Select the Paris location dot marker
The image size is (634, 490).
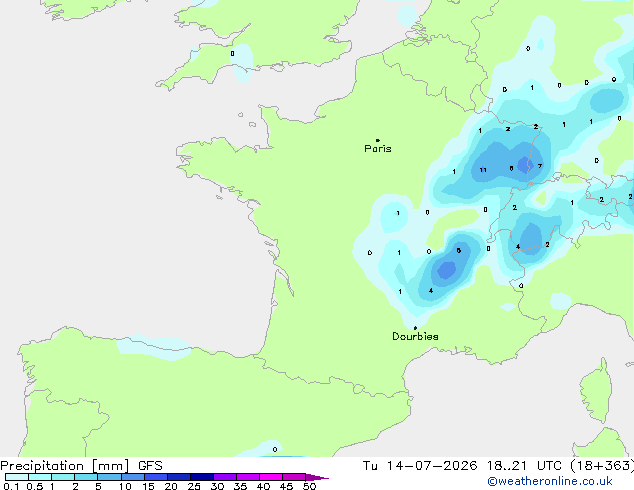[378, 140]
